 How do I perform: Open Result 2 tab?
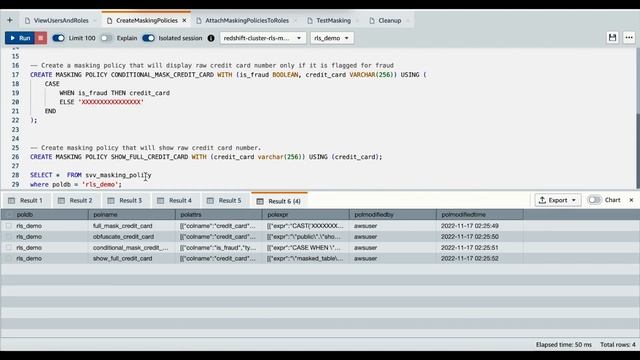[76, 200]
